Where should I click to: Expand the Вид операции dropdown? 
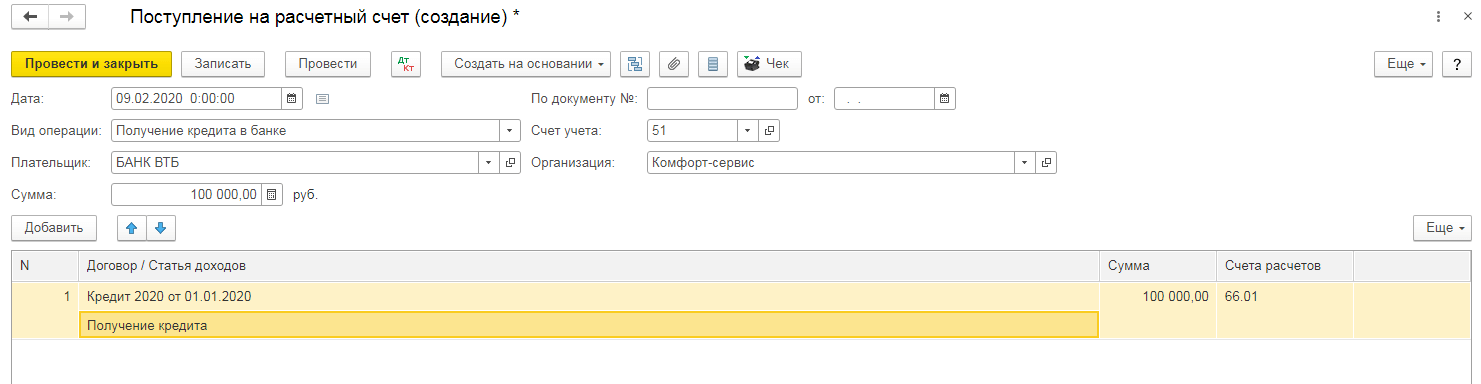tap(509, 131)
